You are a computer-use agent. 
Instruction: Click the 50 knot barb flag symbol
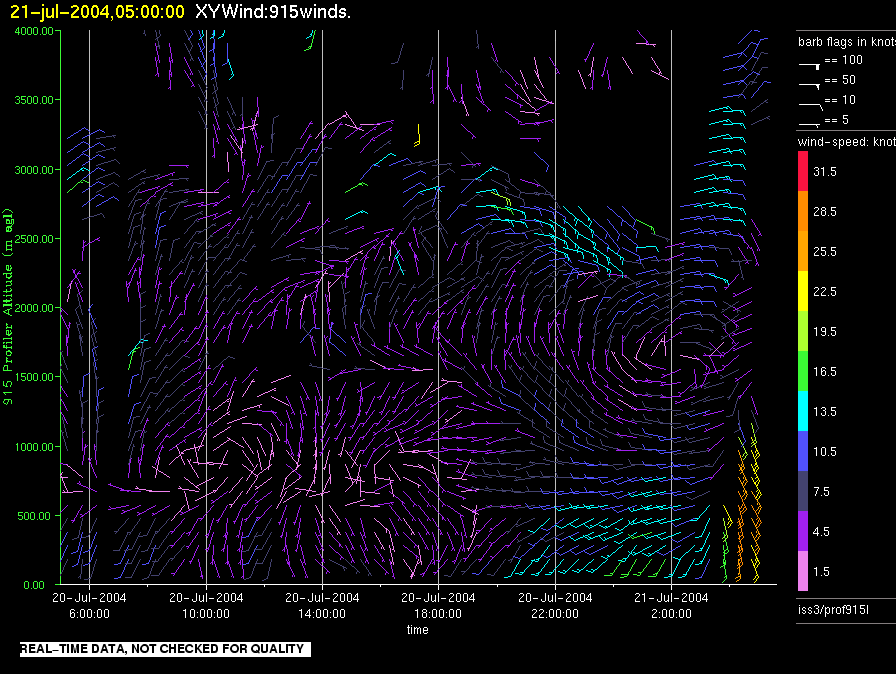click(x=809, y=86)
